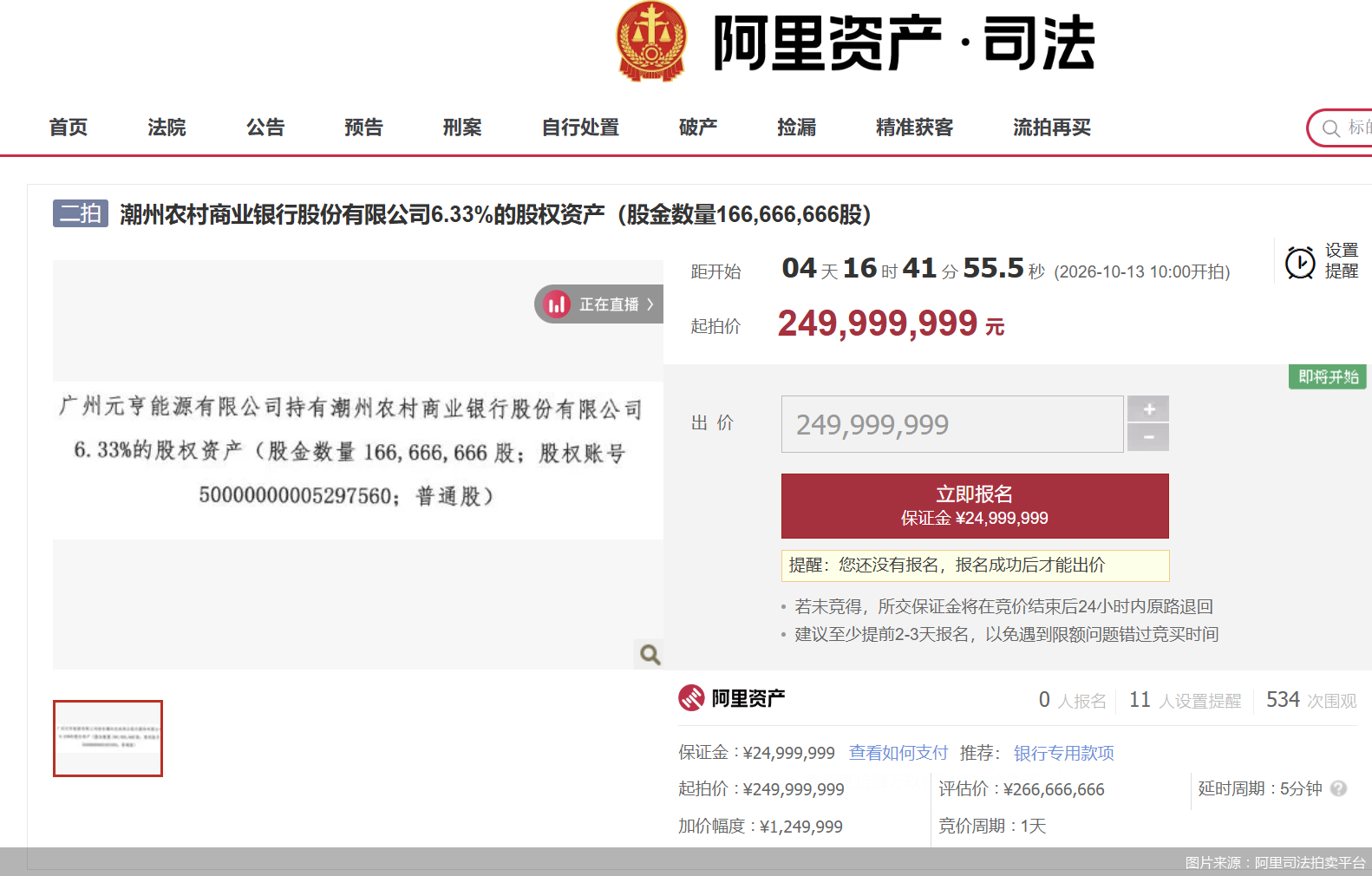Select the document thumbnail below the image
Viewport: 1372px width, 876px height.
click(108, 738)
